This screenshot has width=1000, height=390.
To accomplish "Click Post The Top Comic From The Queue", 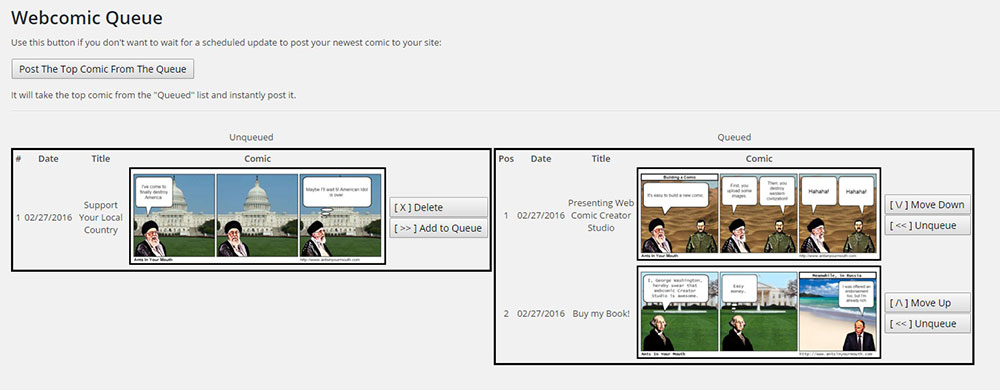I will click(x=103, y=69).
